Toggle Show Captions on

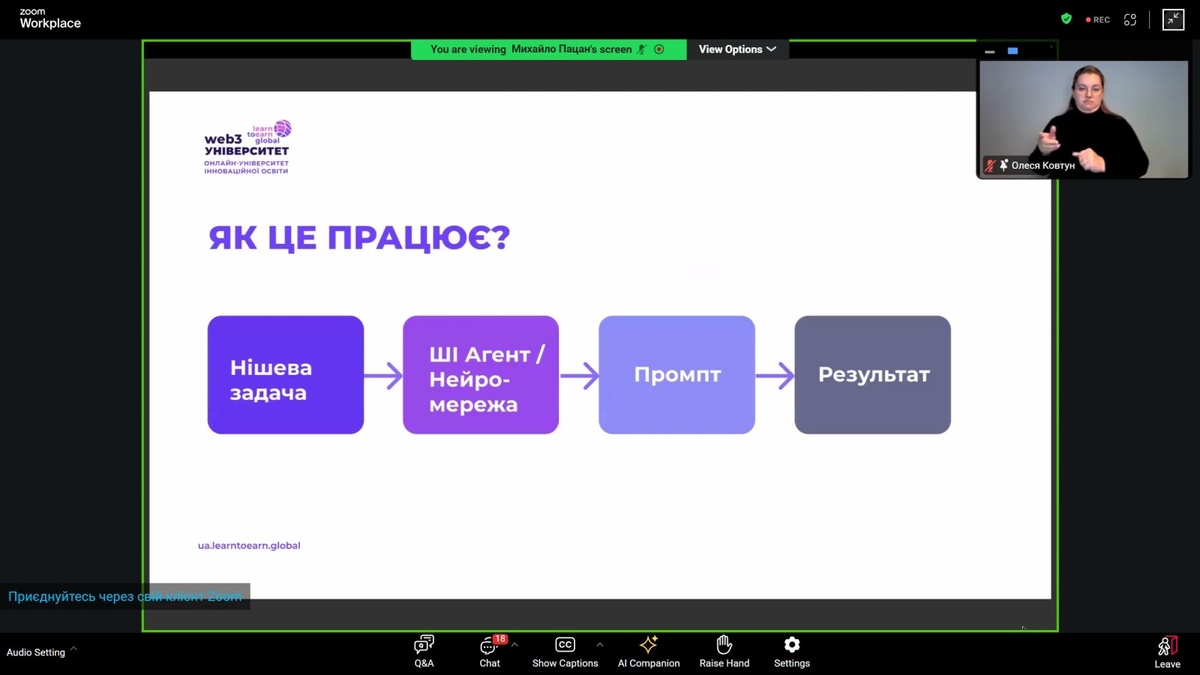pos(565,651)
